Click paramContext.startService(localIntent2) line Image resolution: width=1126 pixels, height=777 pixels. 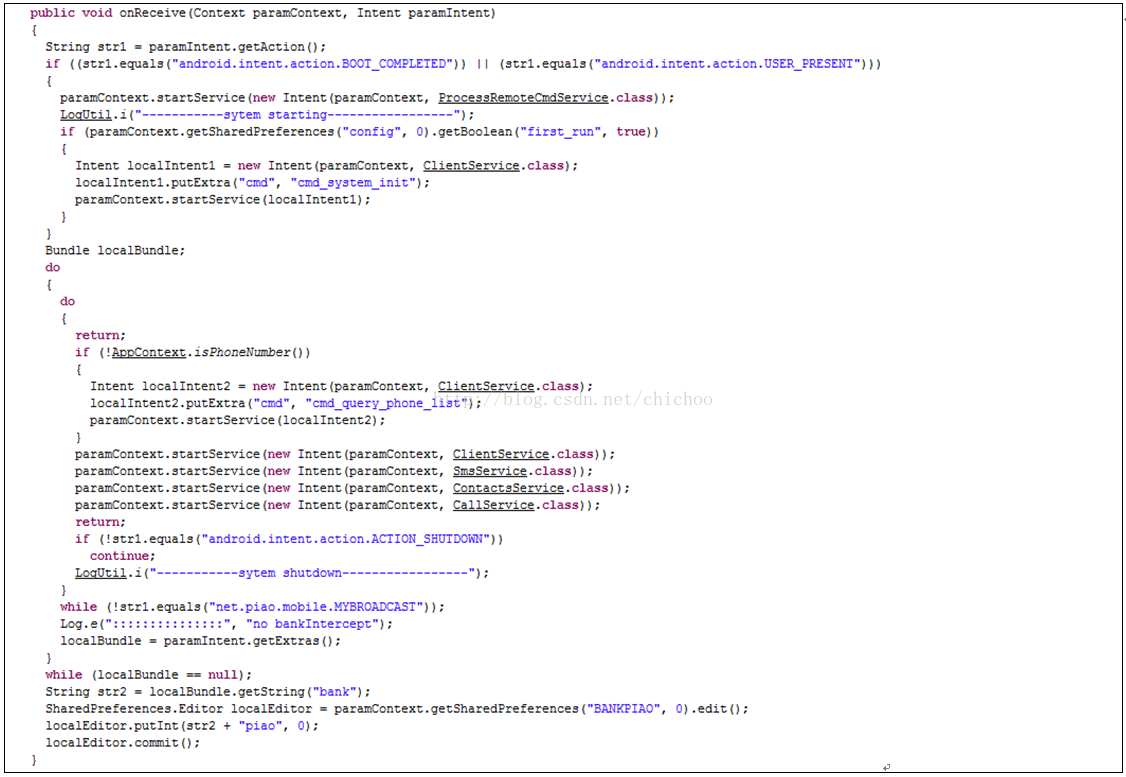point(238,420)
